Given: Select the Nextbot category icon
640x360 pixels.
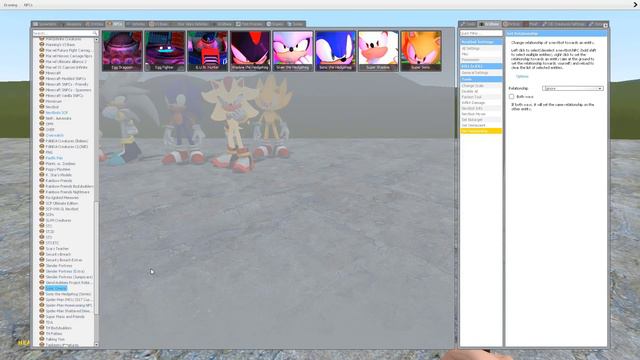Looking at the screenshot, I should pos(42,107).
